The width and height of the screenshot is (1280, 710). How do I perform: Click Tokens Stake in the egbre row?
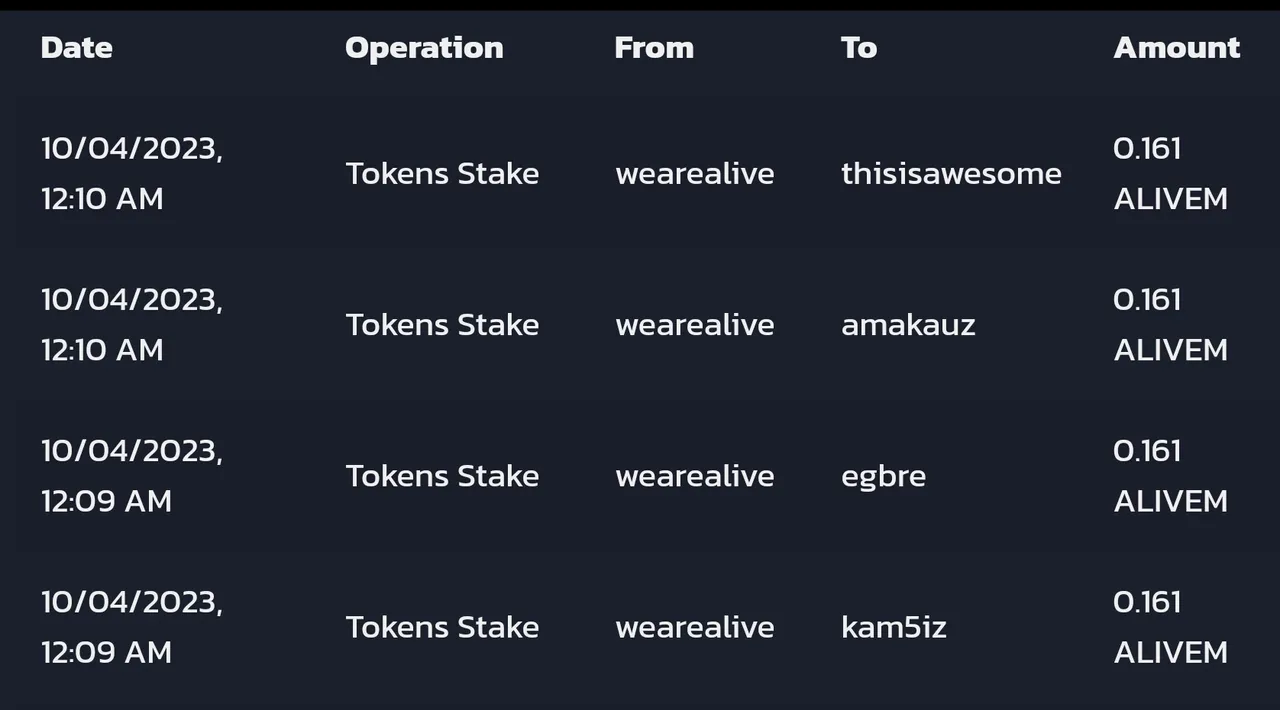point(442,476)
